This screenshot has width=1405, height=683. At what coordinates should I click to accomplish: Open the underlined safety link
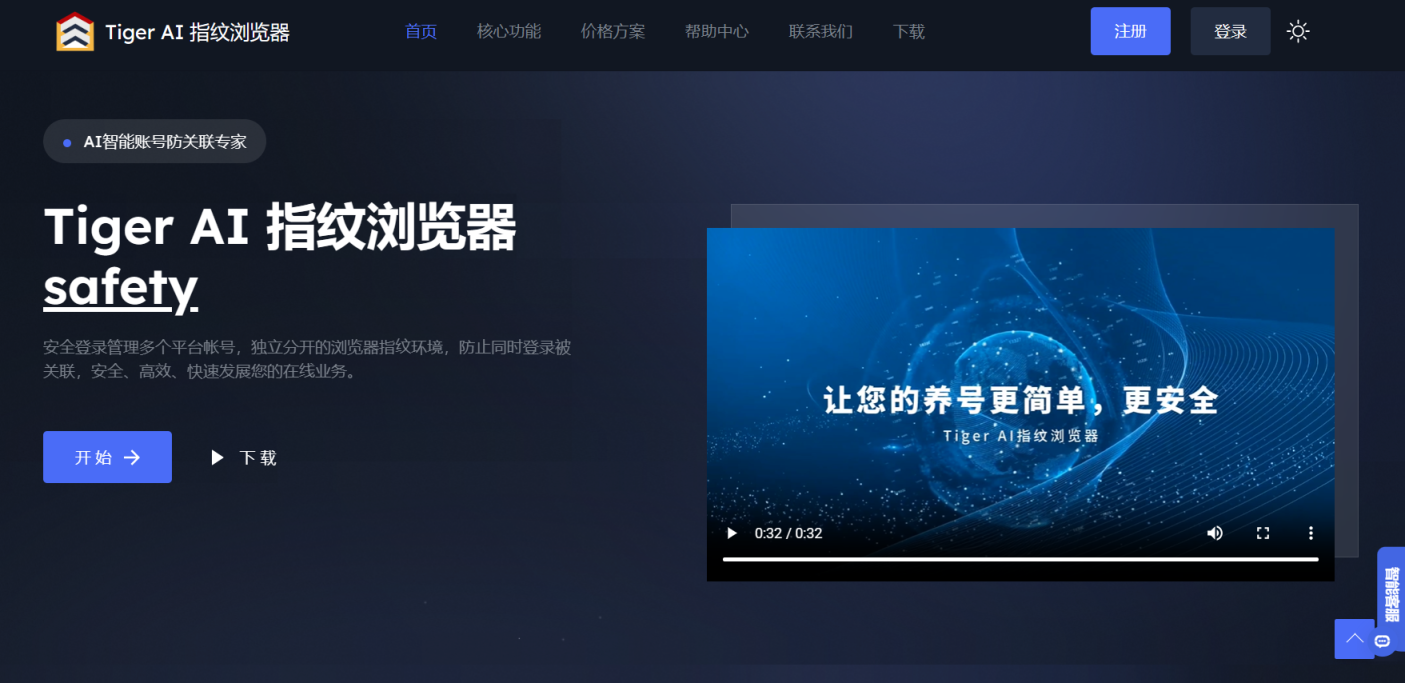[x=119, y=288]
